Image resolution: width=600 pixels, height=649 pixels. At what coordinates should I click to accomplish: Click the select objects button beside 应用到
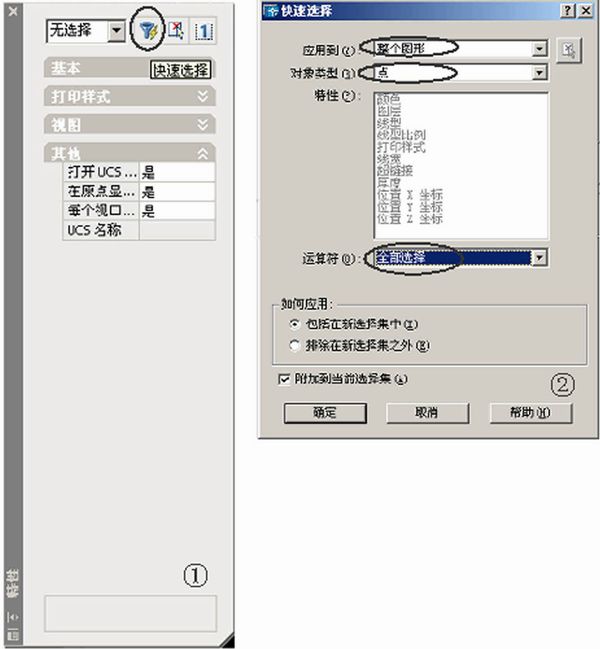click(x=569, y=50)
